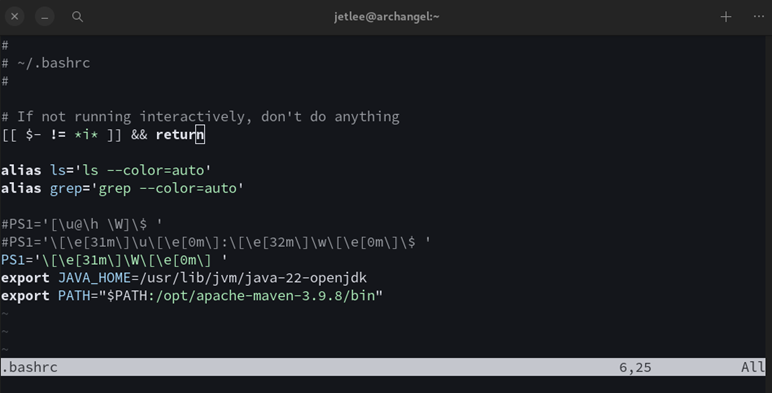
Task: Click the /usr/lib/jvm/java-22-openjdk path
Action: (253, 278)
